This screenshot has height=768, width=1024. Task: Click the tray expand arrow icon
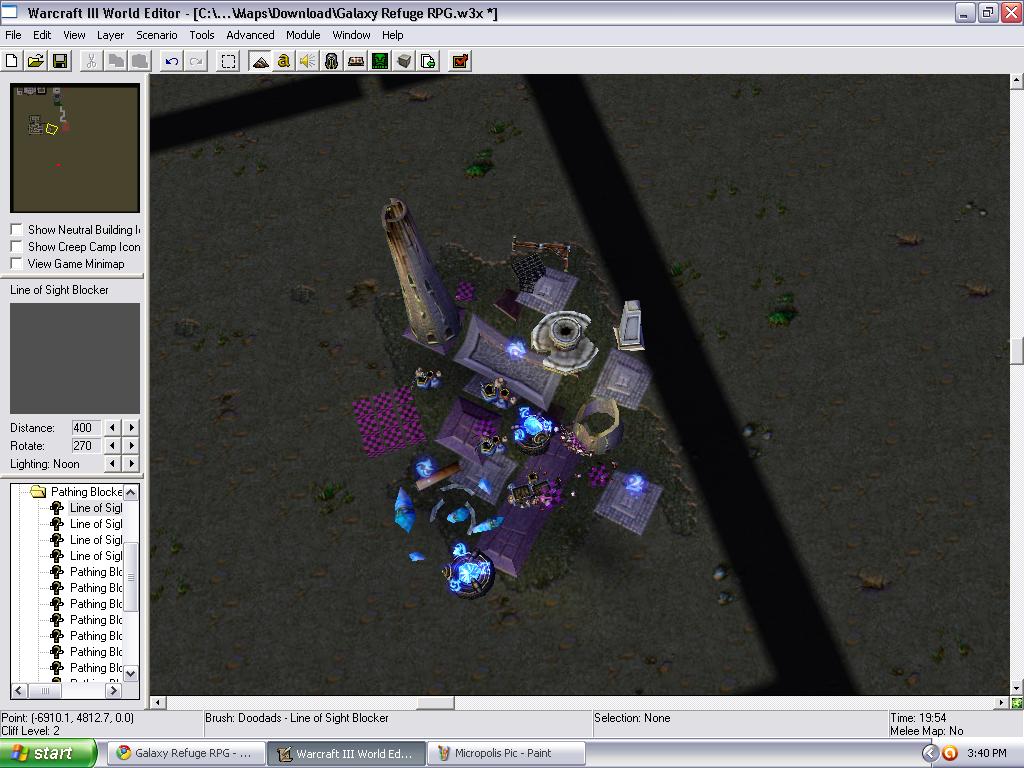tap(930, 754)
